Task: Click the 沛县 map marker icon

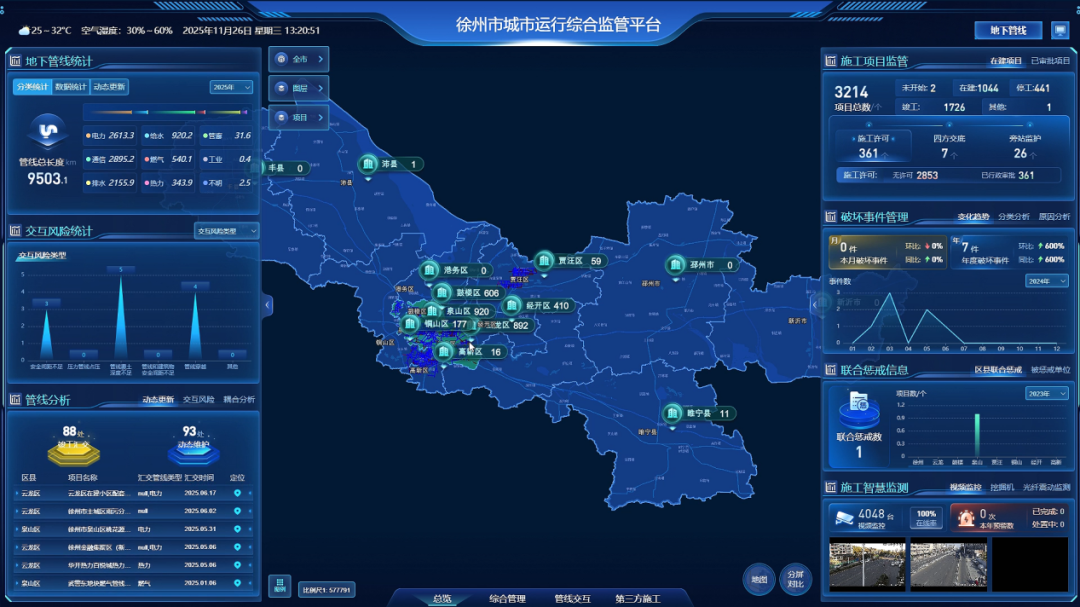Action: pyautogui.click(x=368, y=164)
